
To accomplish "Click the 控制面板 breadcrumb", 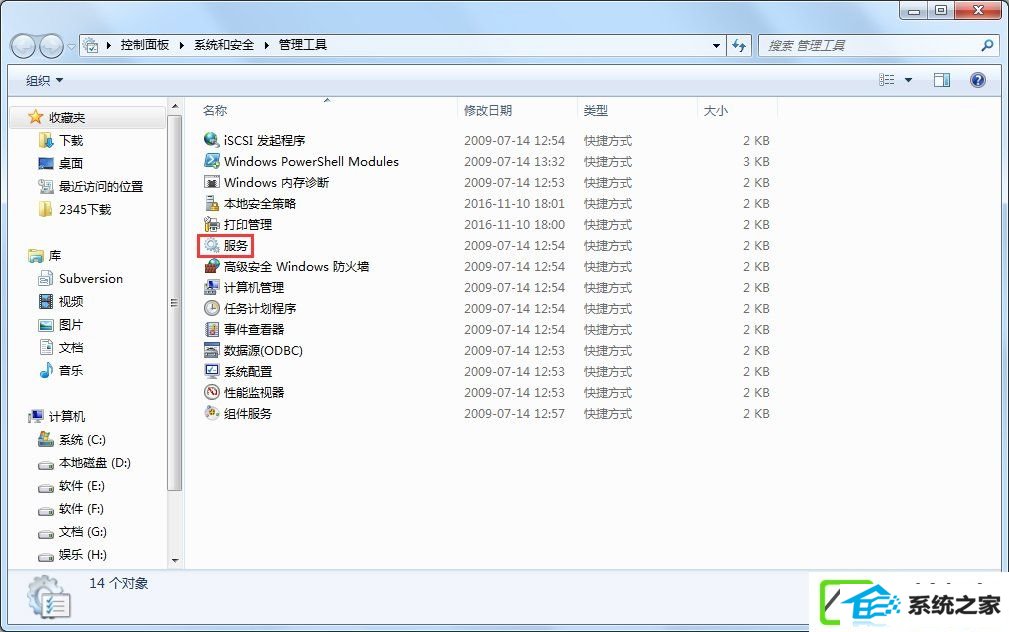I will coord(145,45).
